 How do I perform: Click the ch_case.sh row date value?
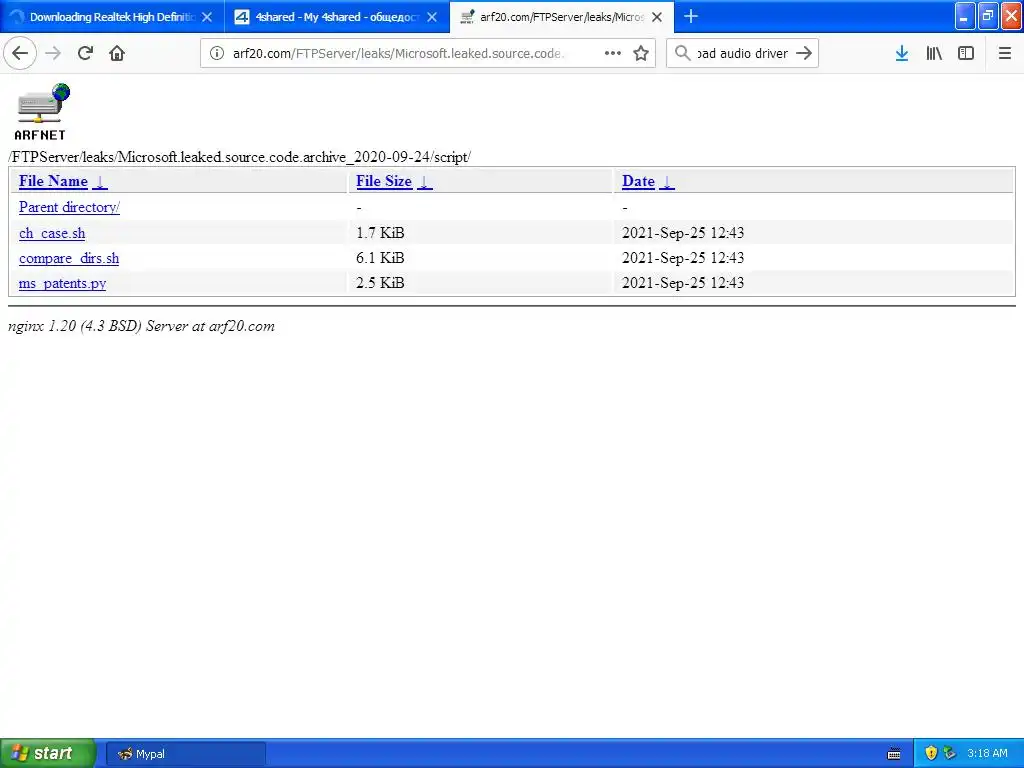tap(682, 232)
